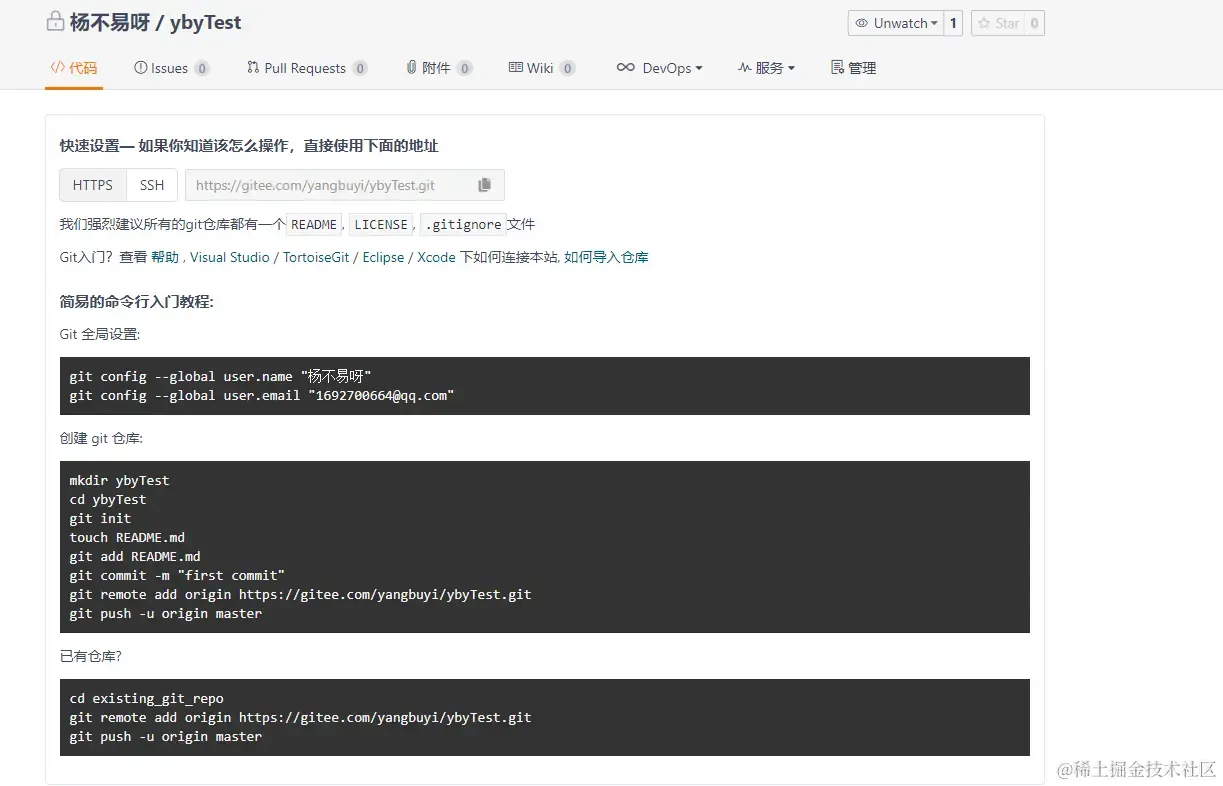The height and width of the screenshot is (786, 1223).
Task: Open the Issues tab
Action: (171, 68)
